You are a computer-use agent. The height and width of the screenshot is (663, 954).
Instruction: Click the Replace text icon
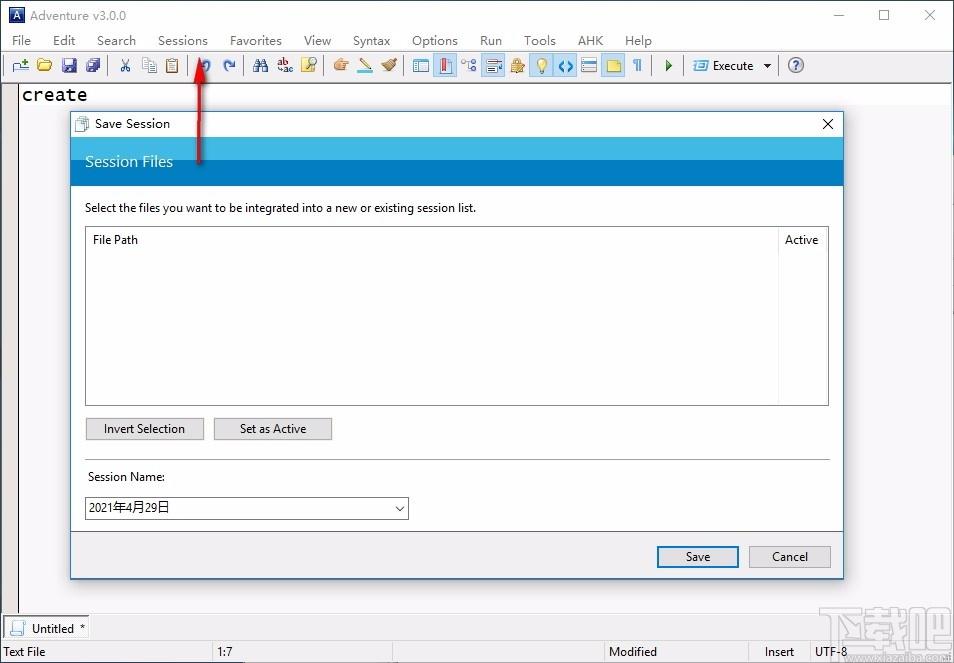[285, 65]
